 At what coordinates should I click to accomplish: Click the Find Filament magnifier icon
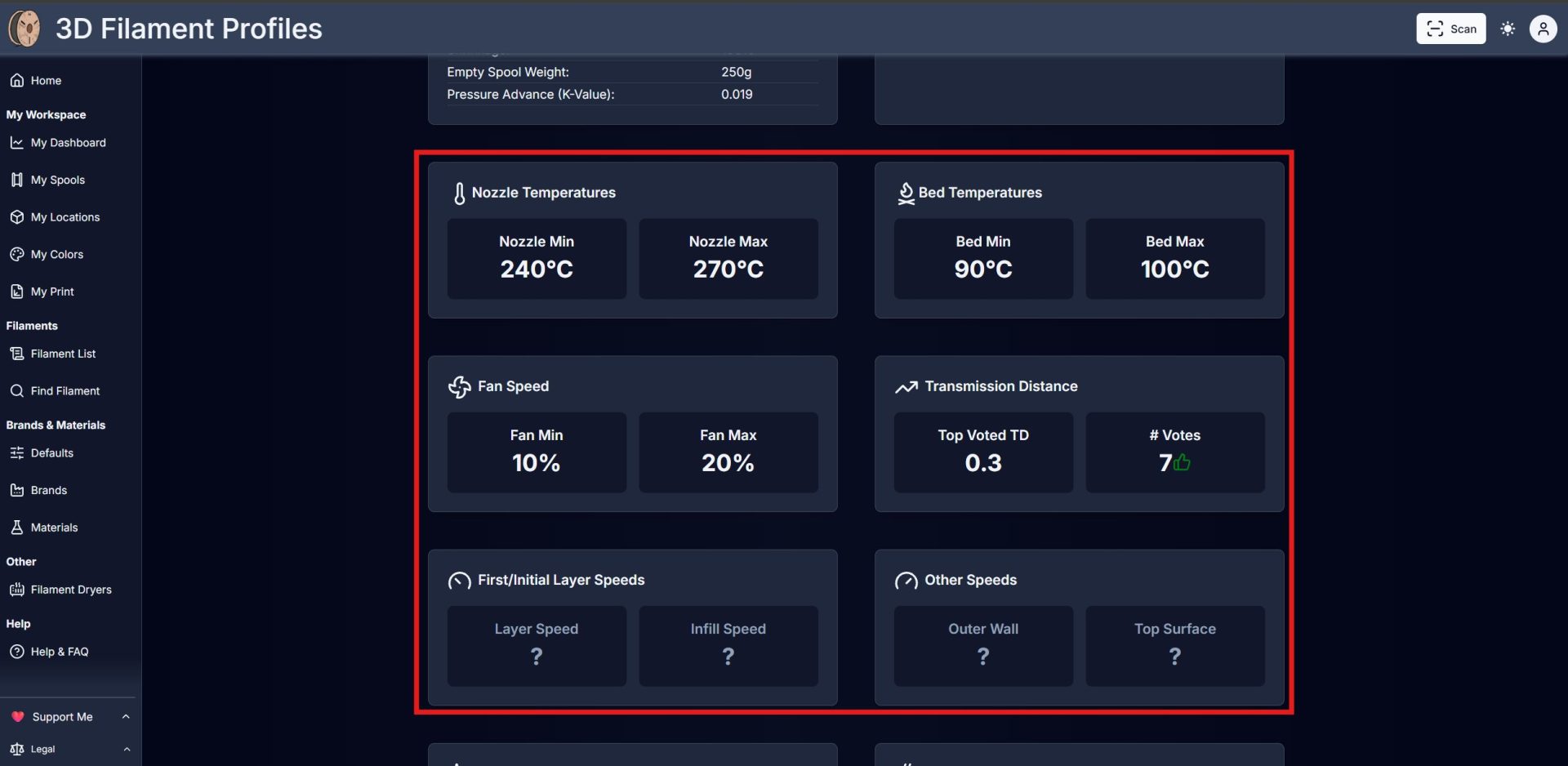pos(16,391)
